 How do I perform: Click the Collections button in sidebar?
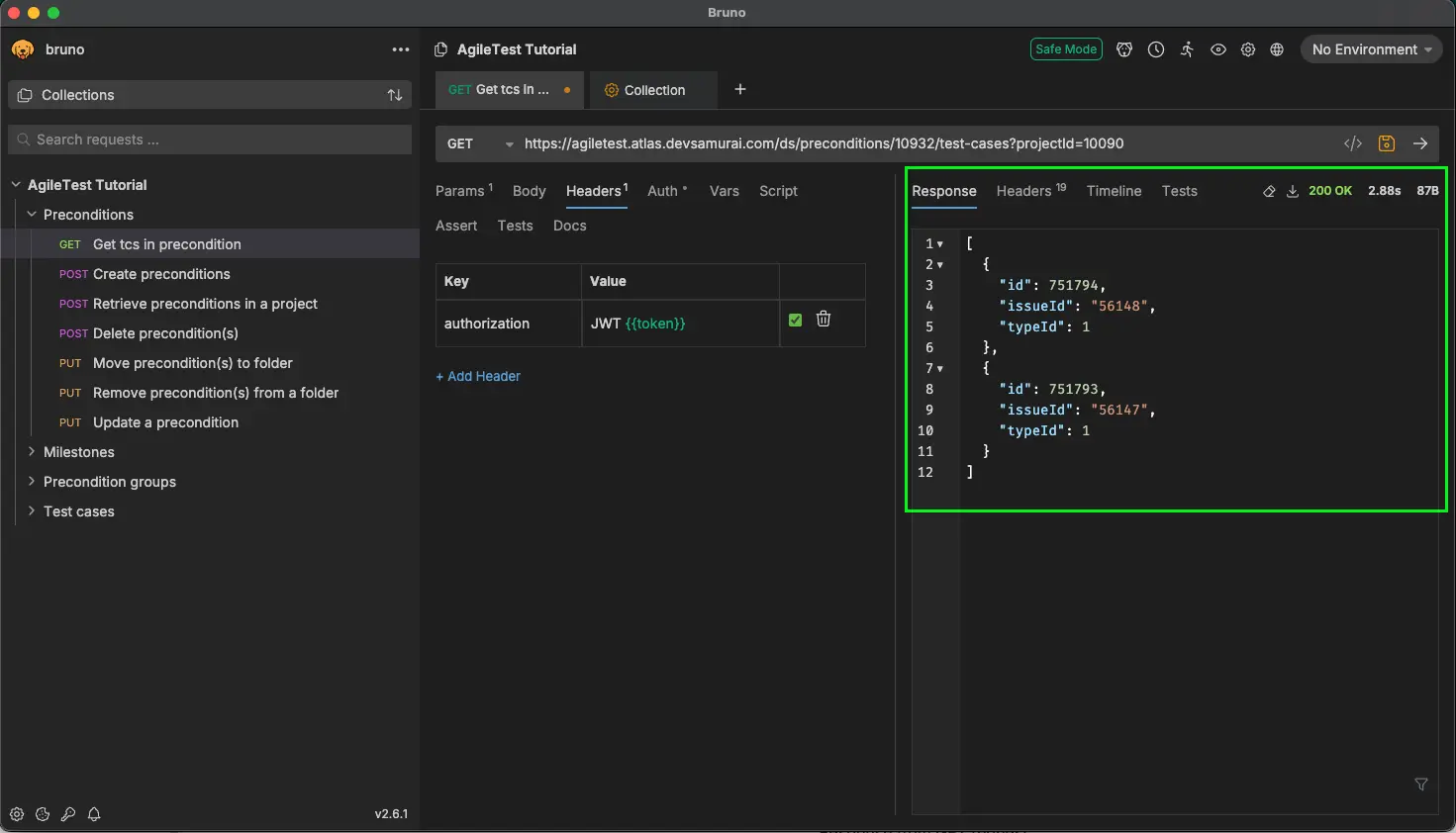[210, 95]
